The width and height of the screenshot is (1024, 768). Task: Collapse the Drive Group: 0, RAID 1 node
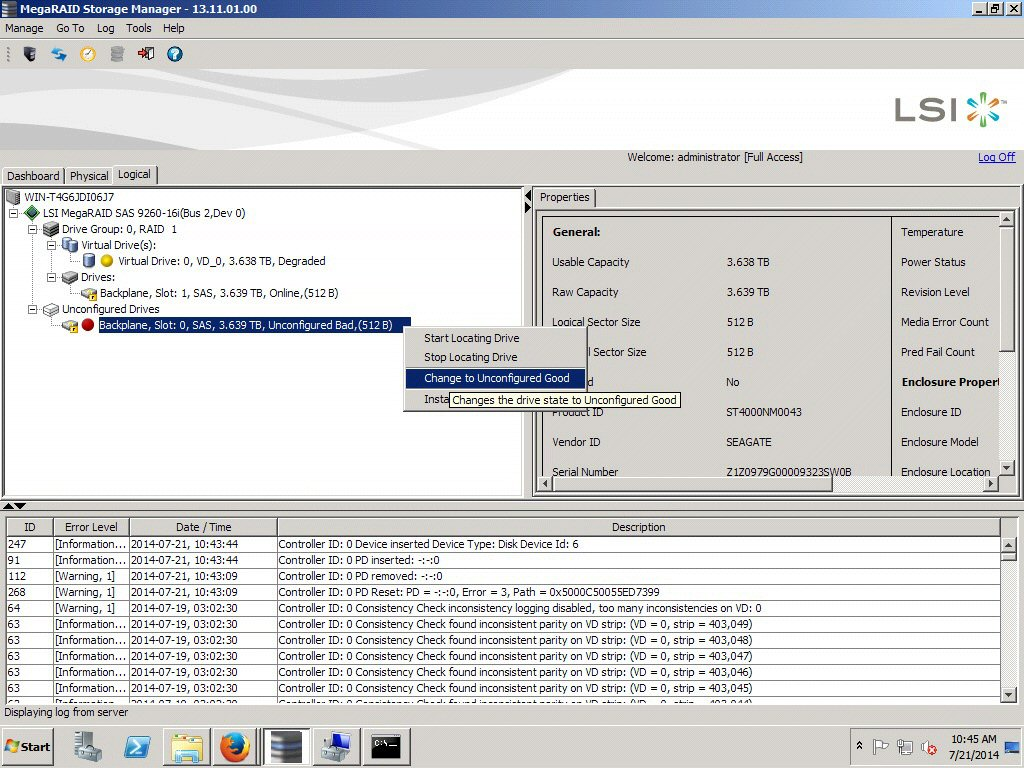pyautogui.click(x=33, y=230)
